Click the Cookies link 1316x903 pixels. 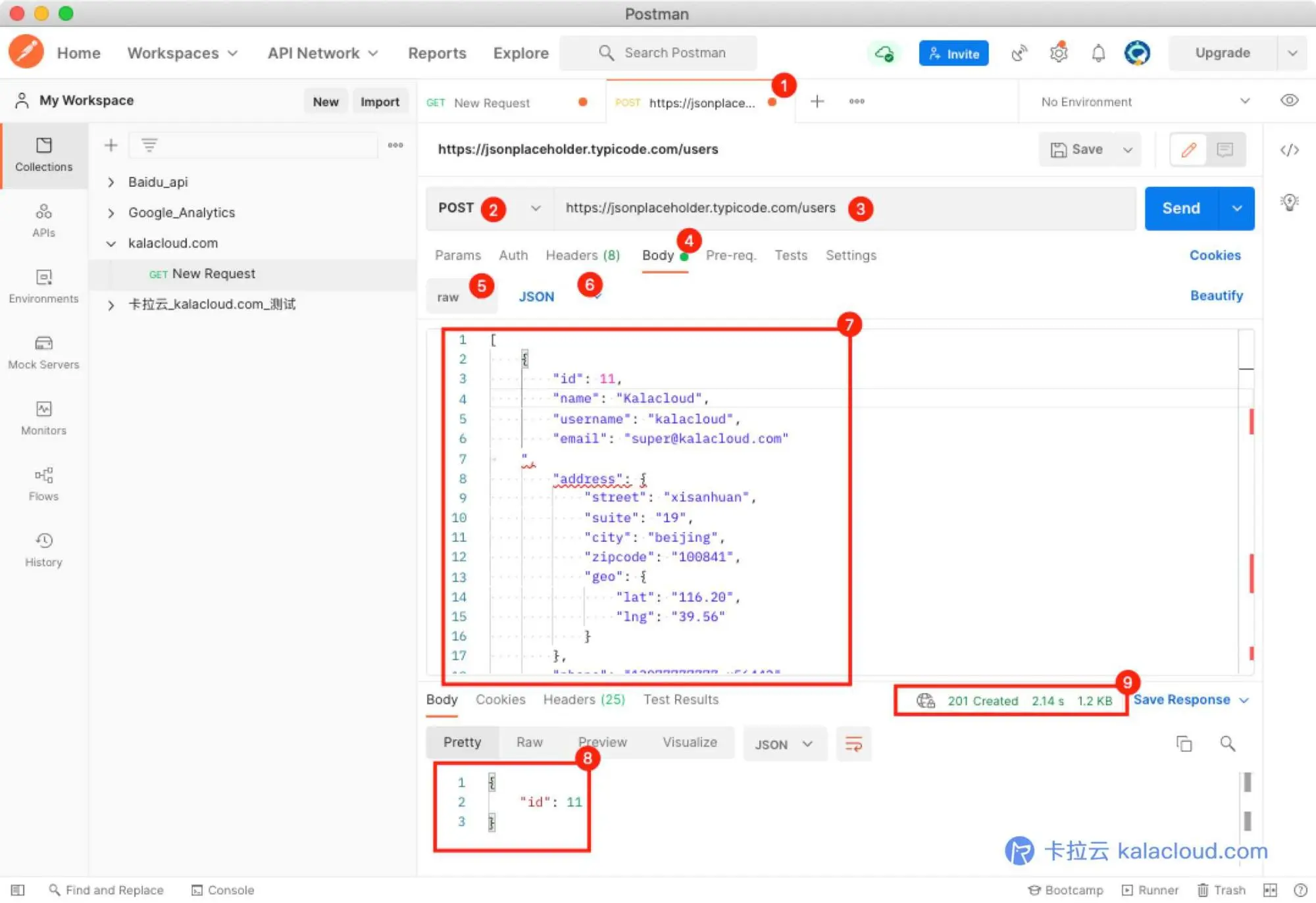coord(1215,255)
